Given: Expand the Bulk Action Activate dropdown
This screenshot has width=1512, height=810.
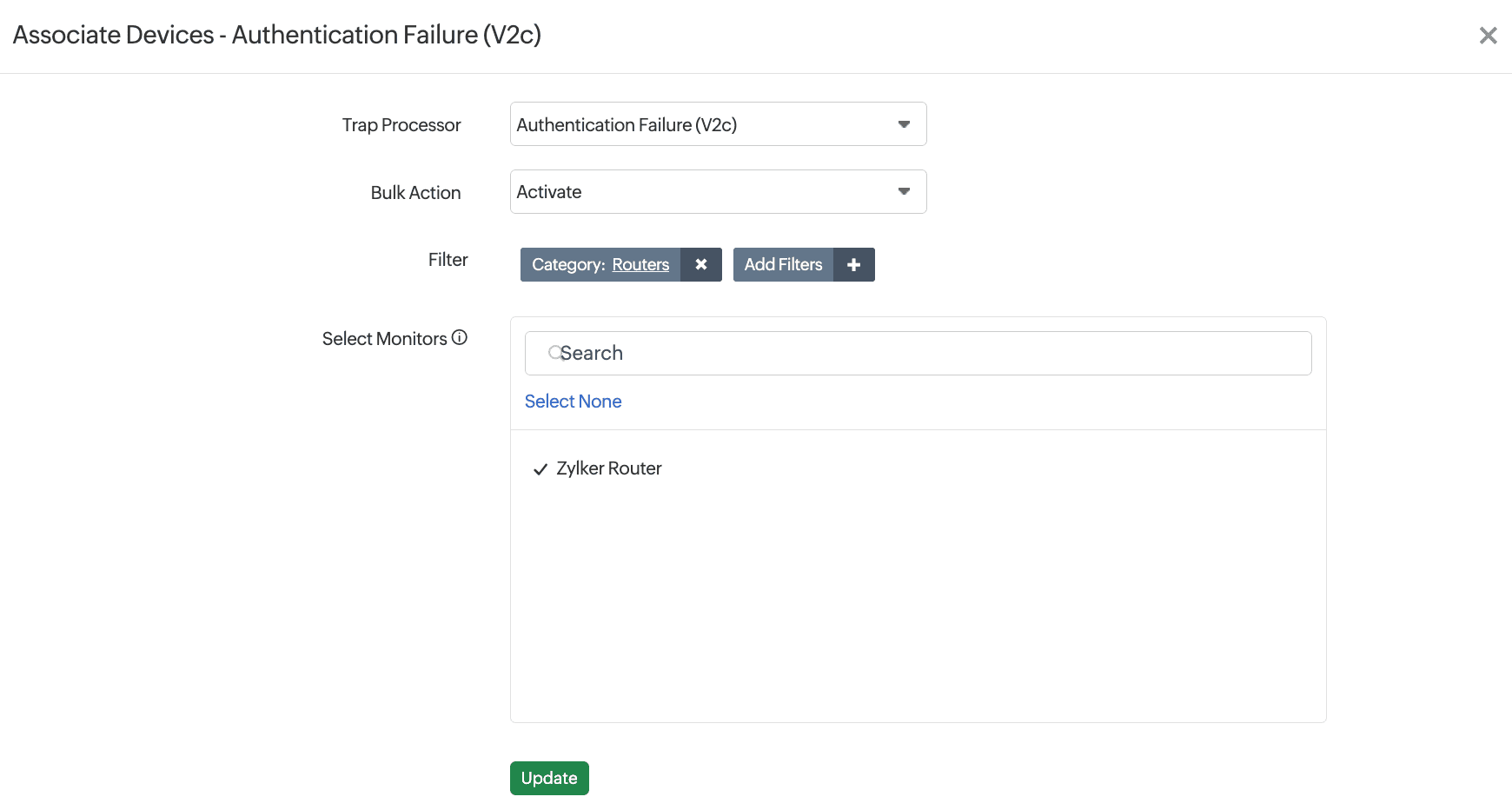Looking at the screenshot, I should [704, 192].
